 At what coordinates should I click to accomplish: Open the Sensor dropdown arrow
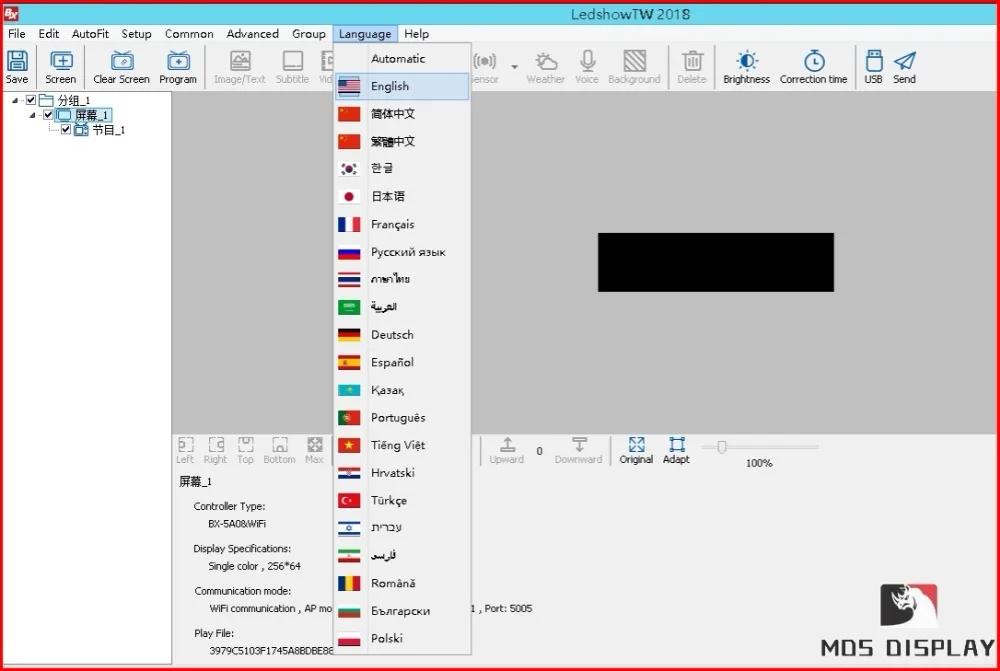pyautogui.click(x=514, y=66)
